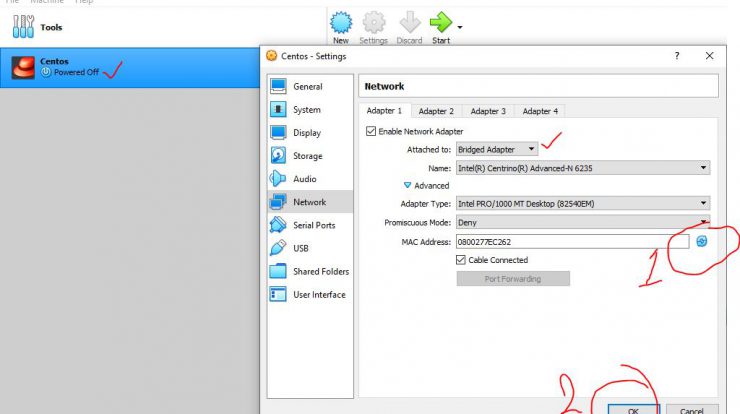Switch to the Adapter 1 tab
The width and height of the screenshot is (740, 414).
384,110
